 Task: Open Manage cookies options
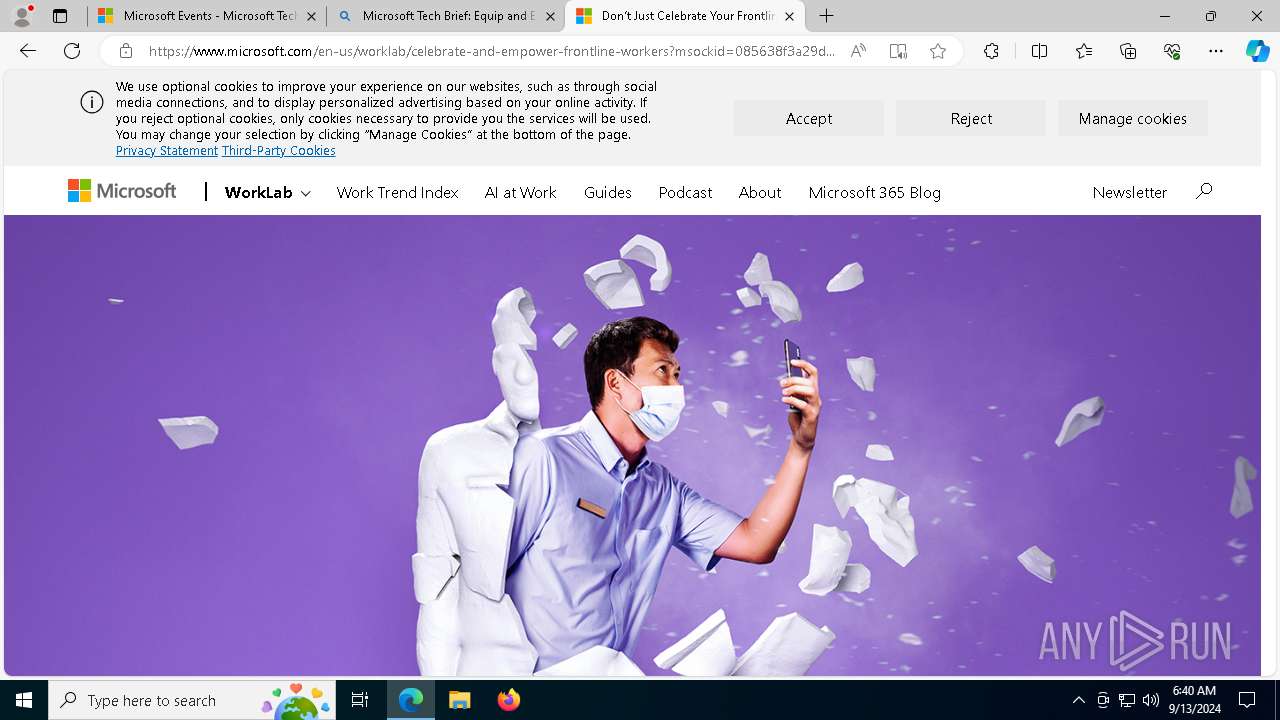1133,118
